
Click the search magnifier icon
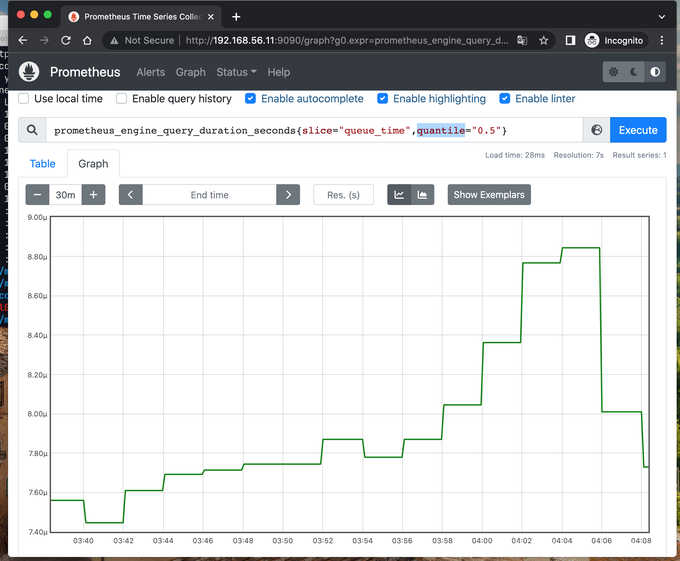[x=32, y=130]
